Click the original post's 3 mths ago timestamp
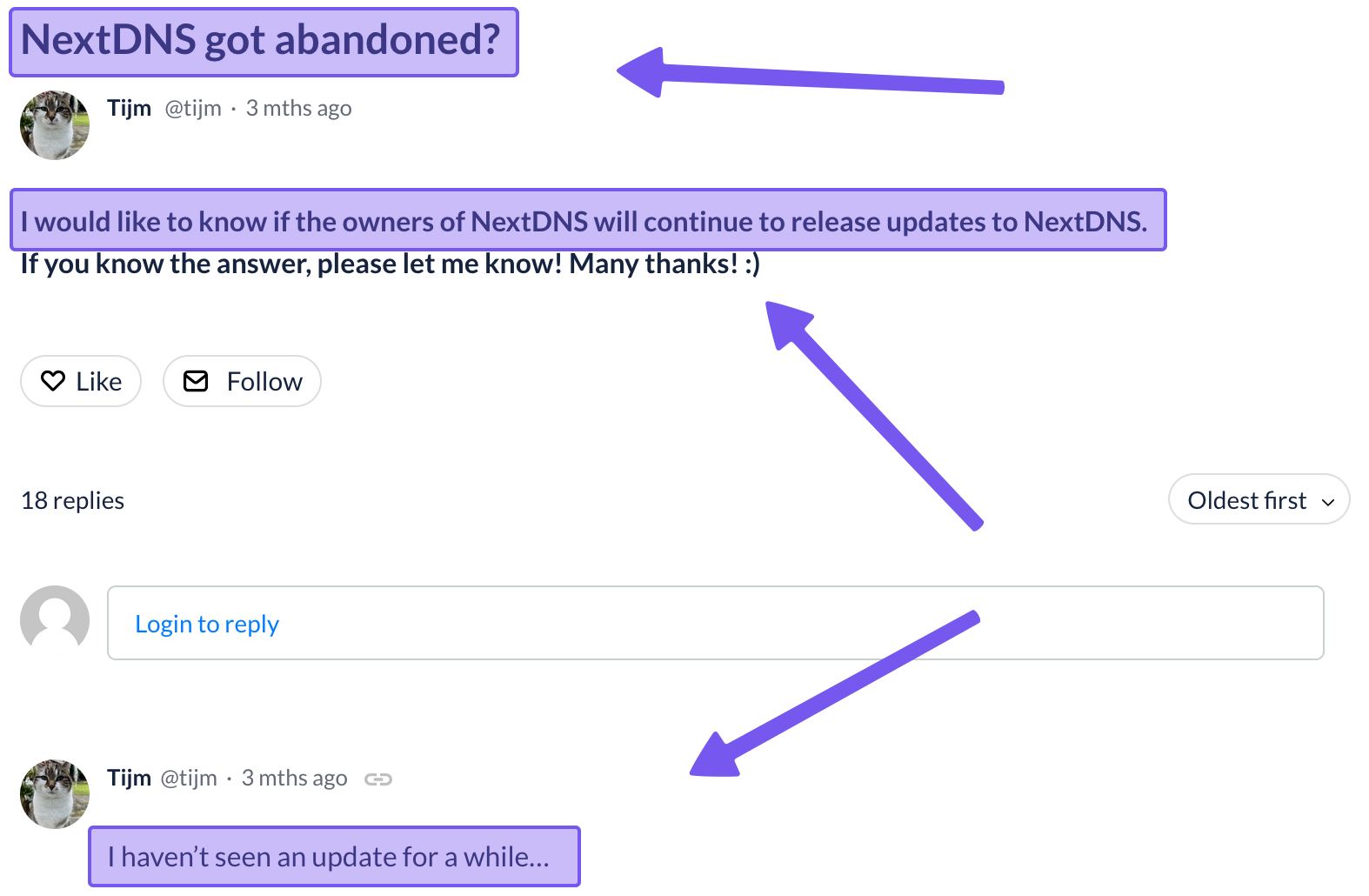This screenshot has width=1369, height=896. tap(298, 108)
